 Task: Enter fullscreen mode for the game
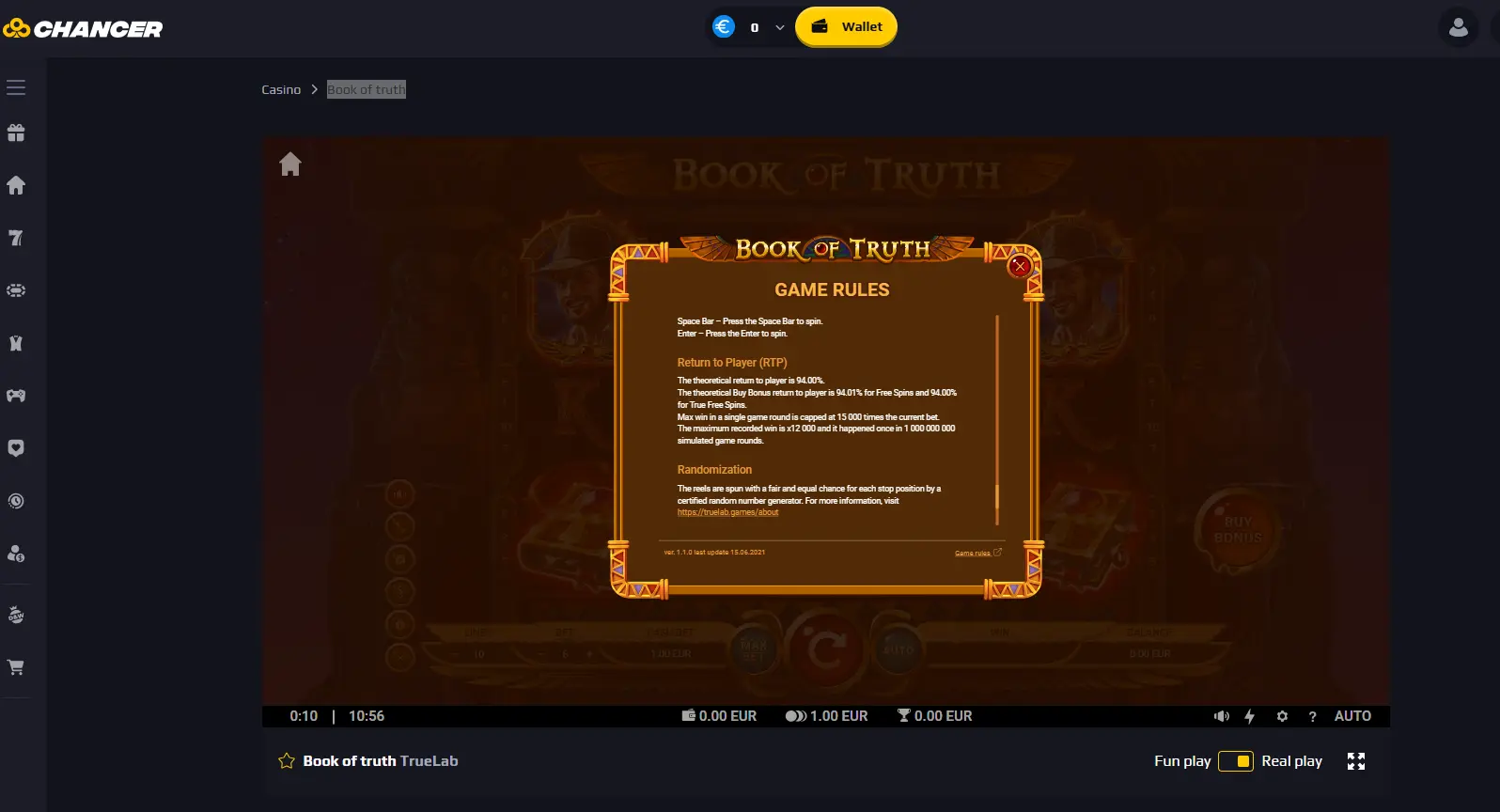click(1356, 761)
